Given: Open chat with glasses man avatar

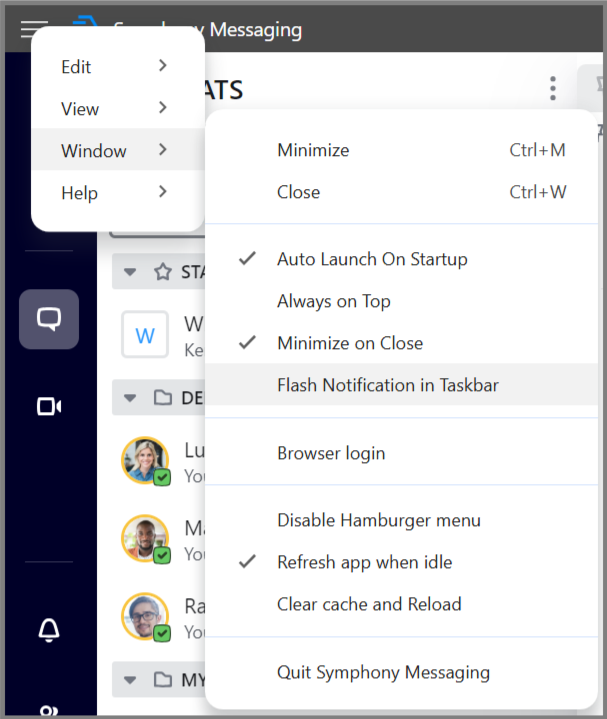Looking at the screenshot, I should coord(145,616).
